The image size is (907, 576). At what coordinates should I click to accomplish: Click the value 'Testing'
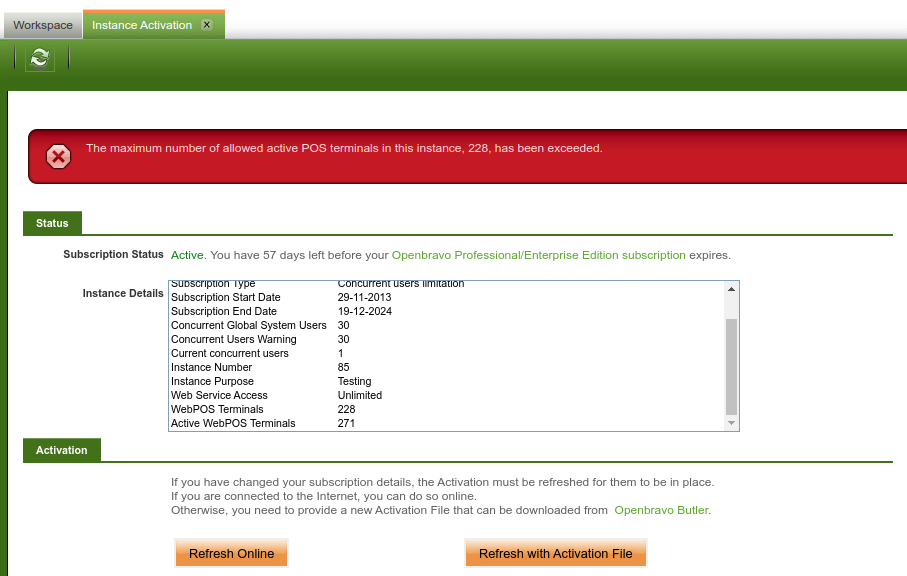point(355,381)
